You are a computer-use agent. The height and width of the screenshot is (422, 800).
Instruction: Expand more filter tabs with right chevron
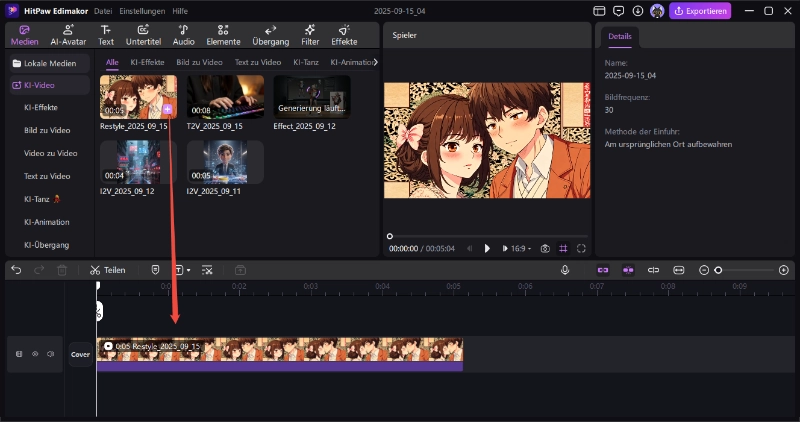coord(376,62)
